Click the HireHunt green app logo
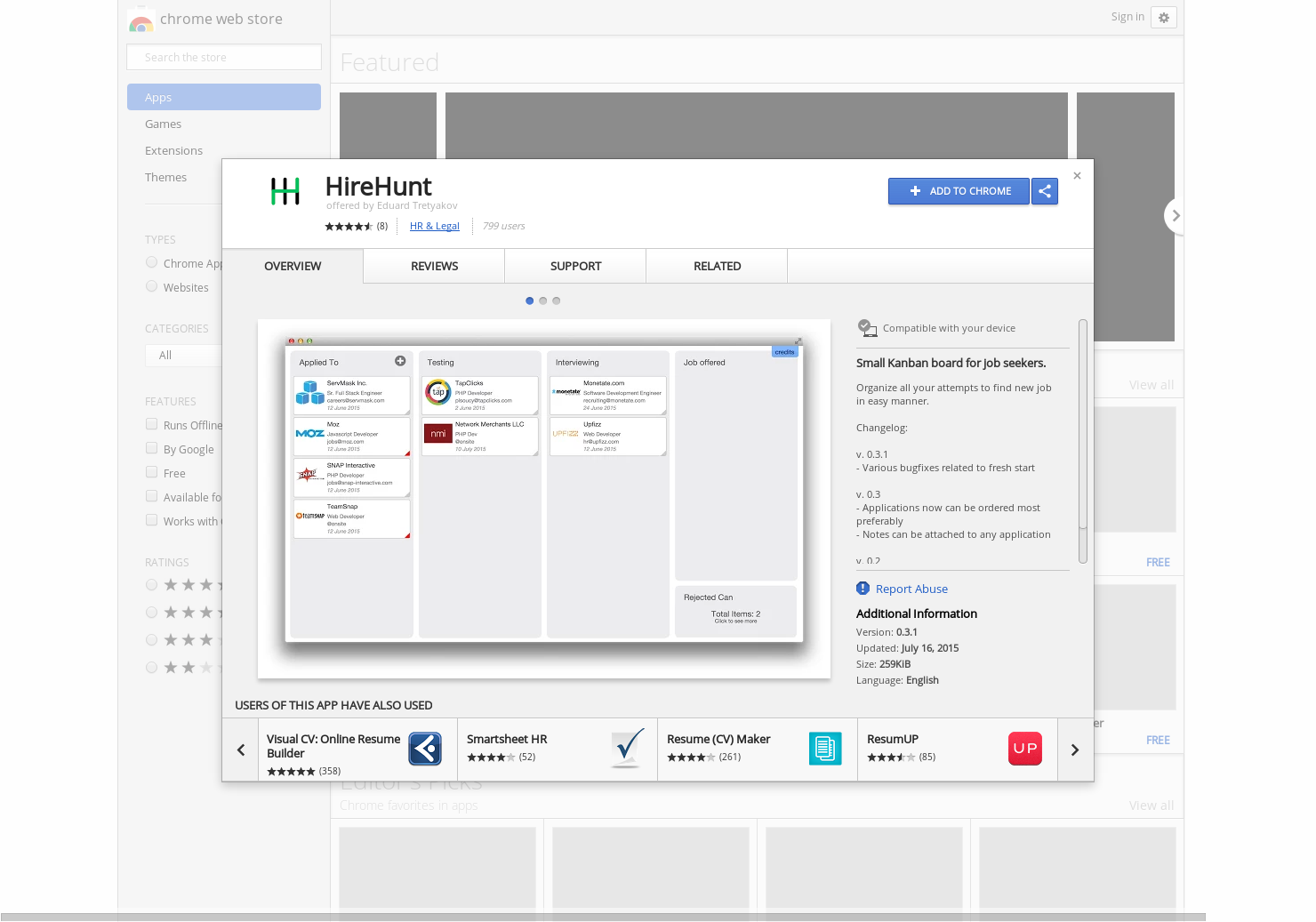Viewport: 1316px width, 922px height. (285, 191)
